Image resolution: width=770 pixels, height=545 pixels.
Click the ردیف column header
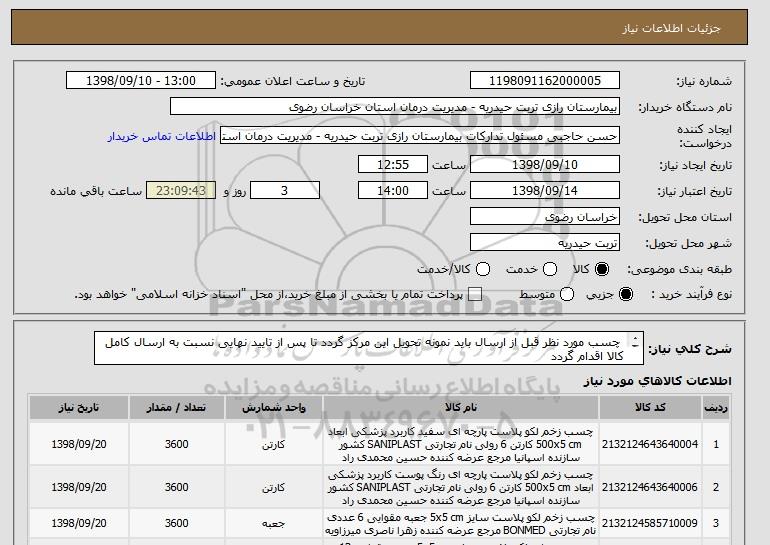click(716, 408)
